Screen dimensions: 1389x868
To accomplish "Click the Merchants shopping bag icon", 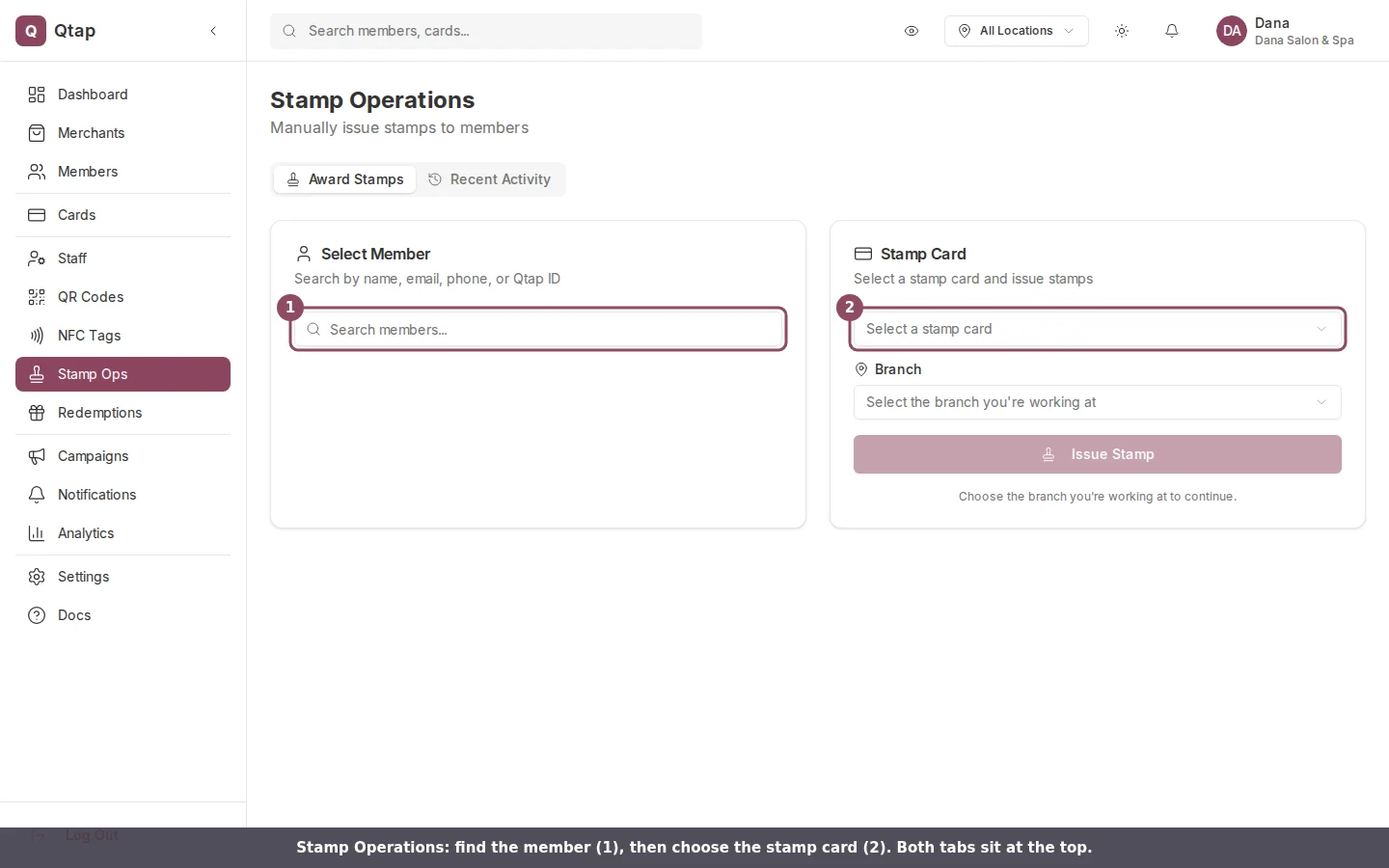I will 37,133.
